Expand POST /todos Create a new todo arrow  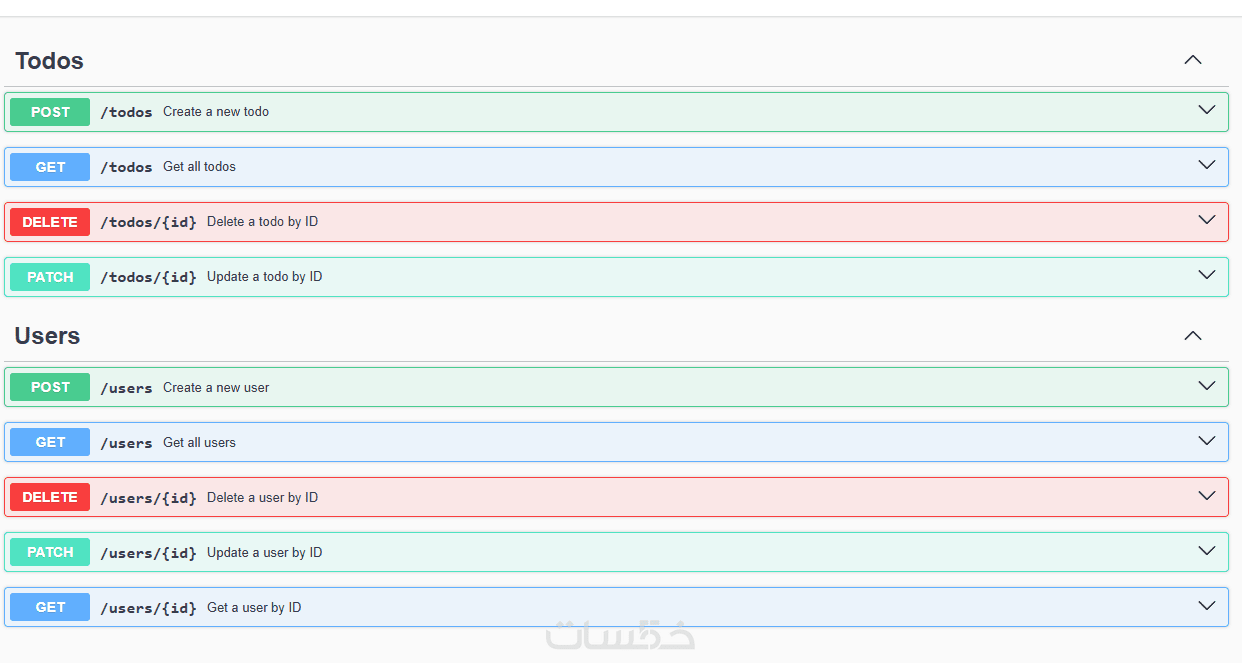1207,110
